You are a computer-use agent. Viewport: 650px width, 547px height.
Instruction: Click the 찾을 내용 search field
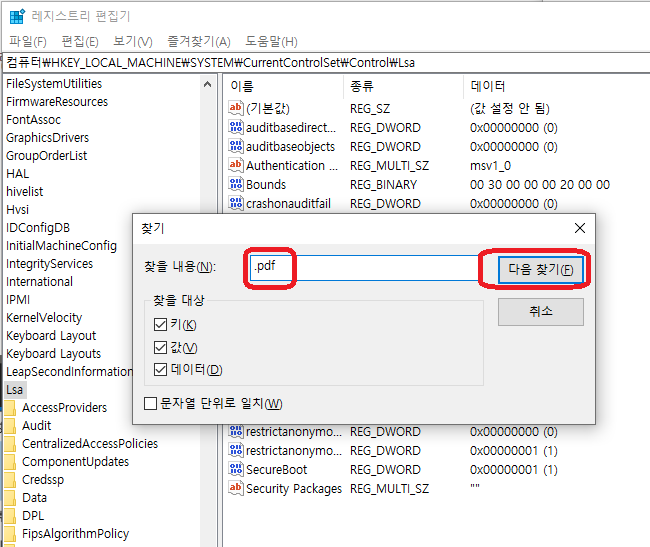[x=365, y=268]
